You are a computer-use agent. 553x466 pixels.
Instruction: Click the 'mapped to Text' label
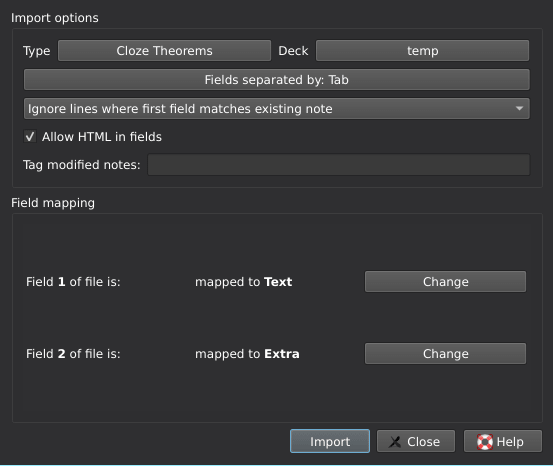coord(244,282)
